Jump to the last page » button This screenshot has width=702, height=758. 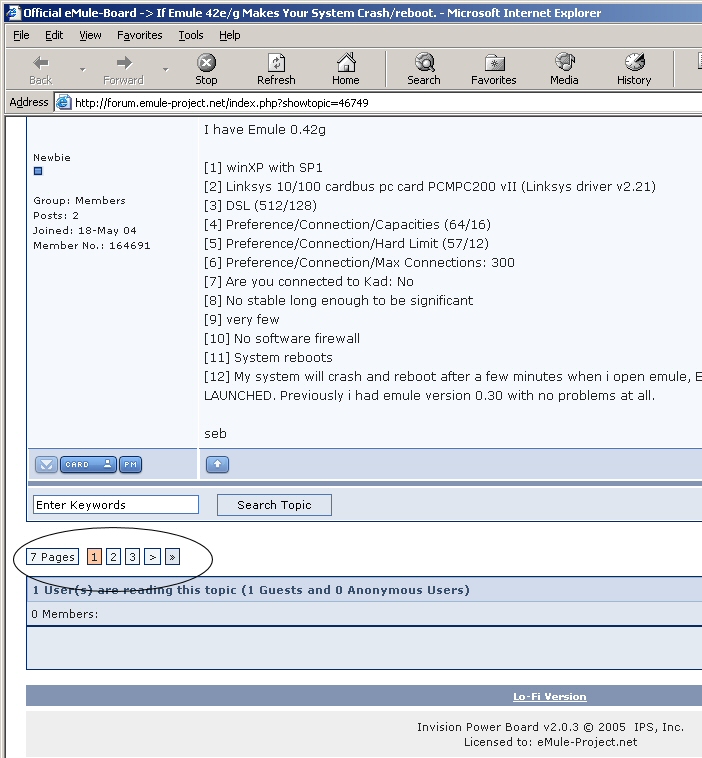point(172,557)
